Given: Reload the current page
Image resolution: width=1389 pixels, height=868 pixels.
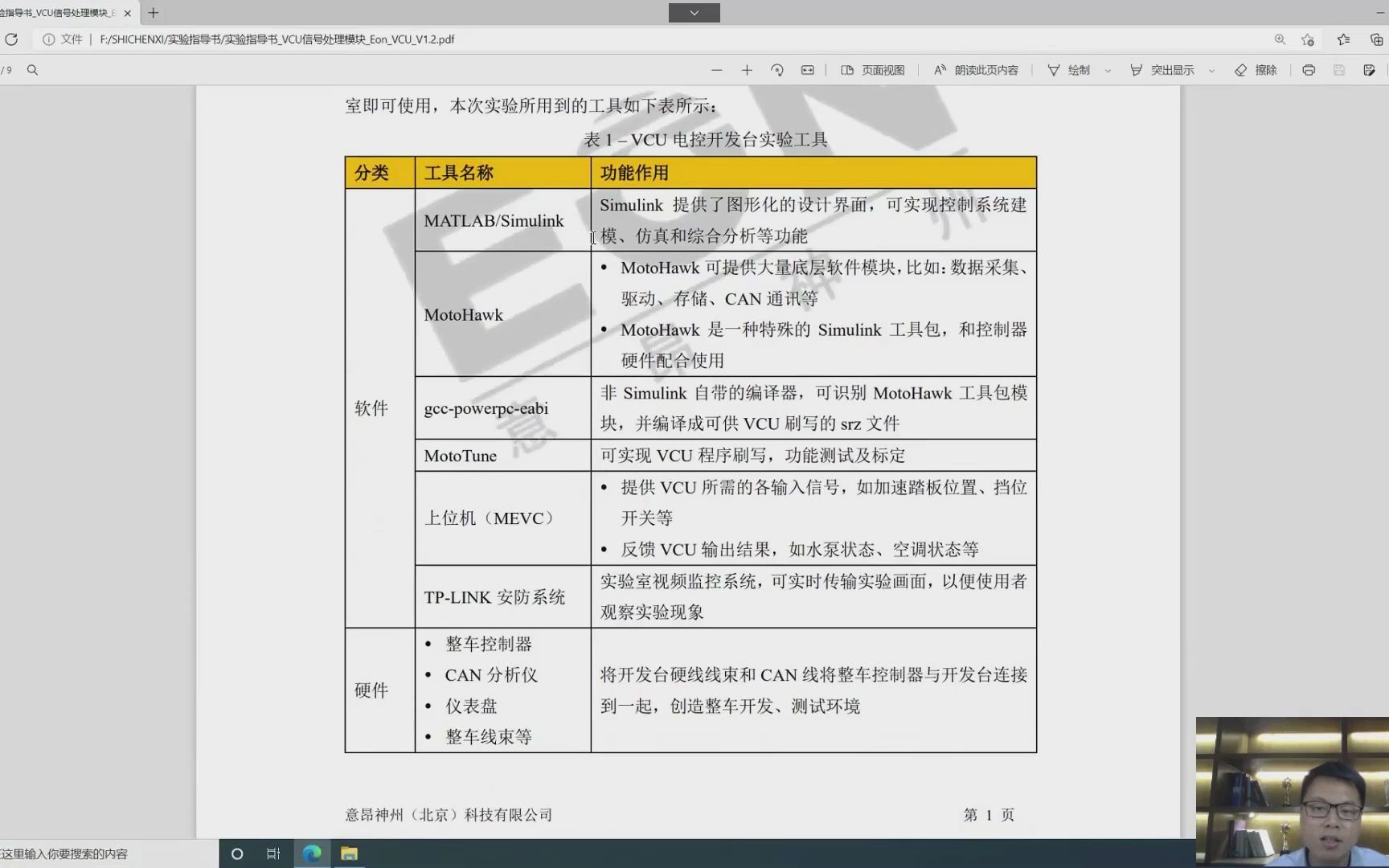Looking at the screenshot, I should point(12,39).
